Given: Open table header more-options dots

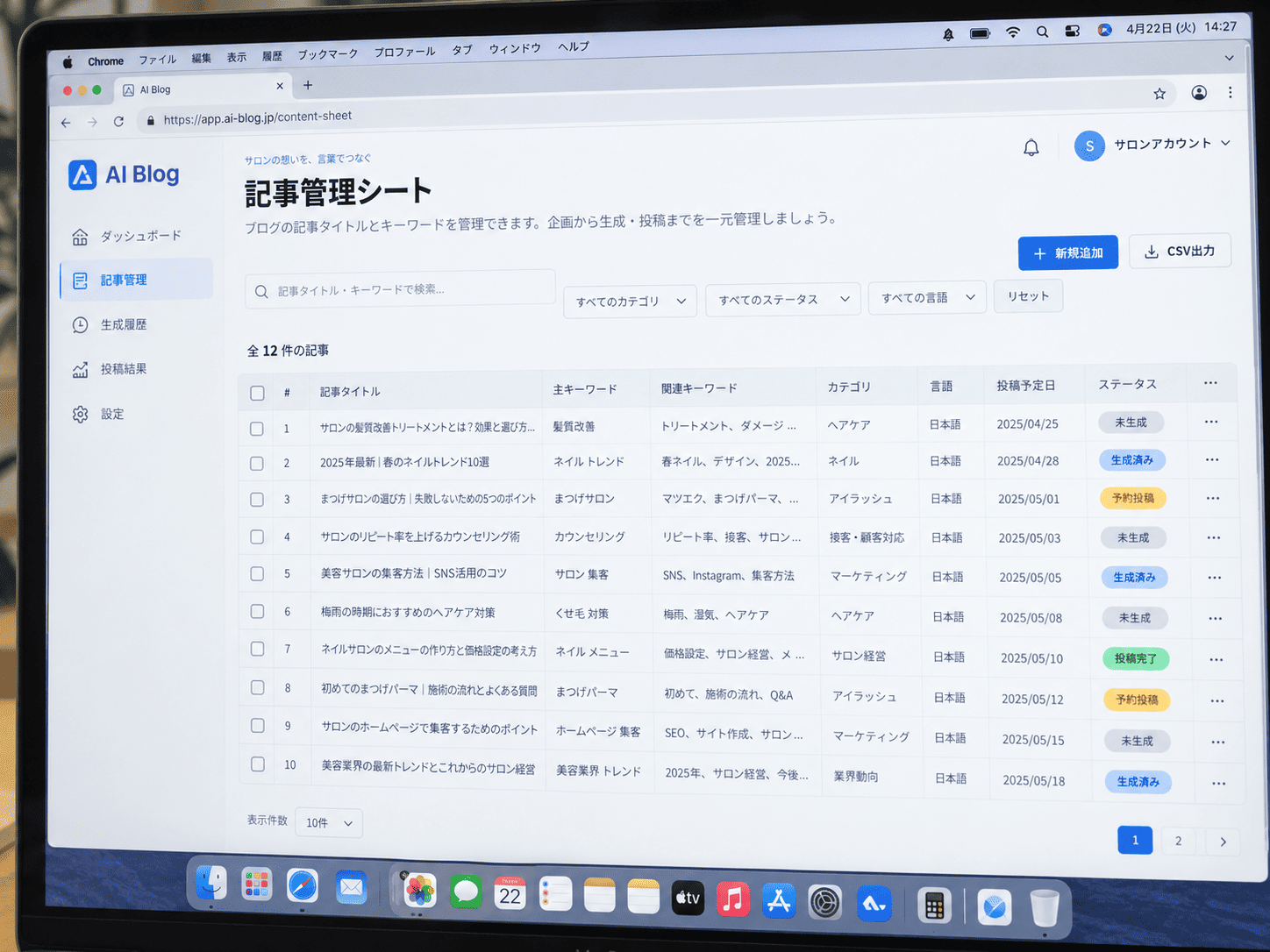Looking at the screenshot, I should click(x=1210, y=383).
